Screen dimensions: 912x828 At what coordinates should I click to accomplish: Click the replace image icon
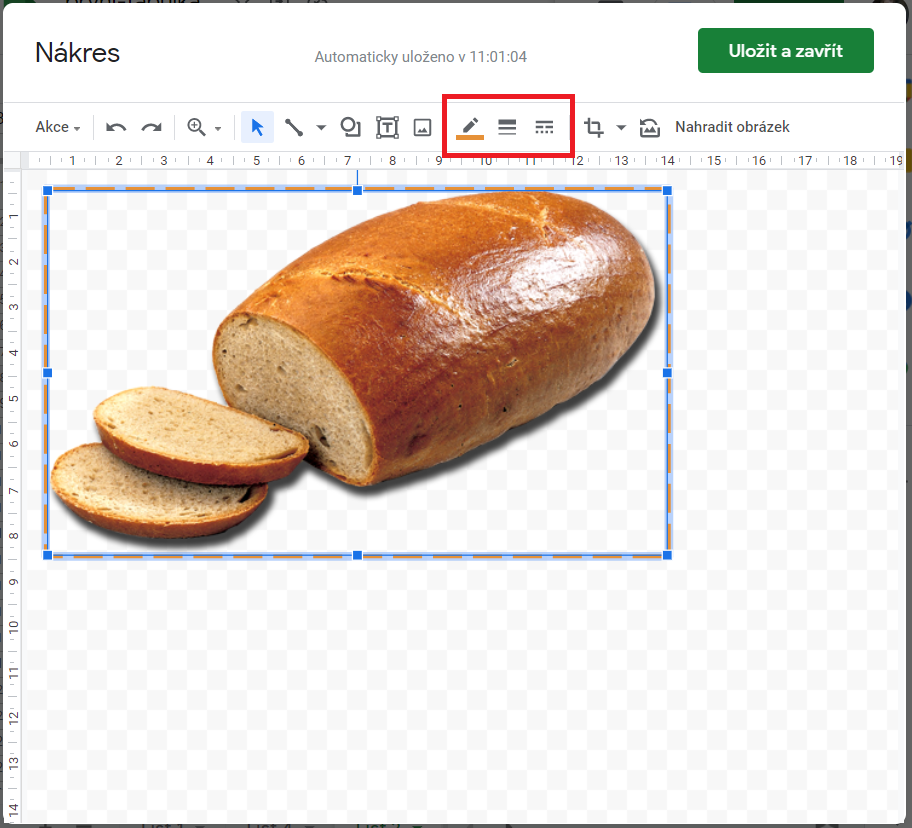point(649,127)
